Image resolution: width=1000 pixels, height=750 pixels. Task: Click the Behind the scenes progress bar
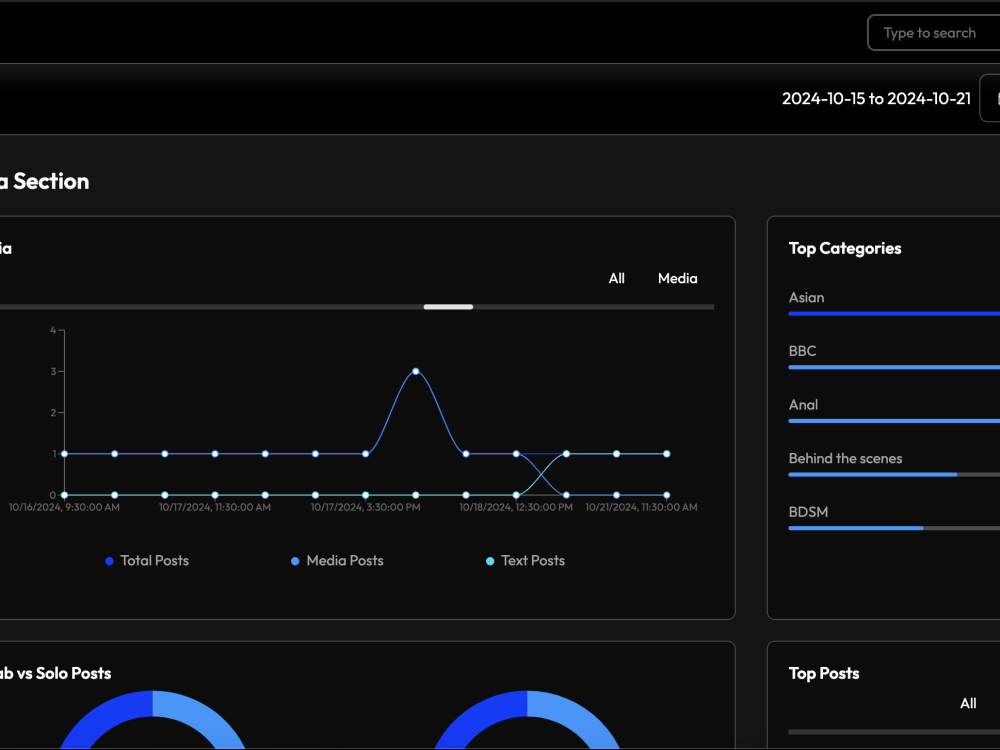[894, 474]
